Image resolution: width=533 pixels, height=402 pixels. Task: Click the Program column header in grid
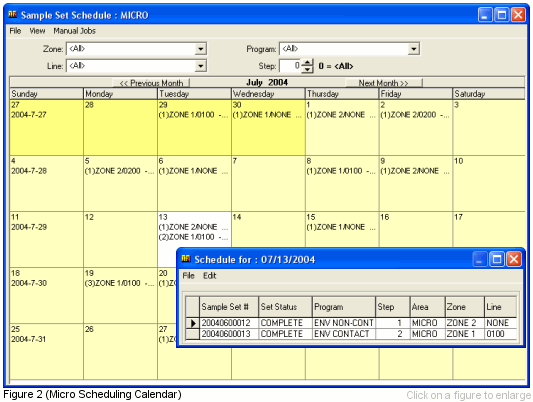click(344, 307)
